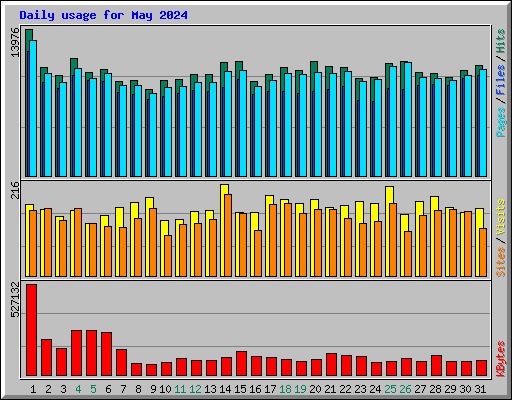Click the red KBytes bar for day 4

[x=76, y=353]
